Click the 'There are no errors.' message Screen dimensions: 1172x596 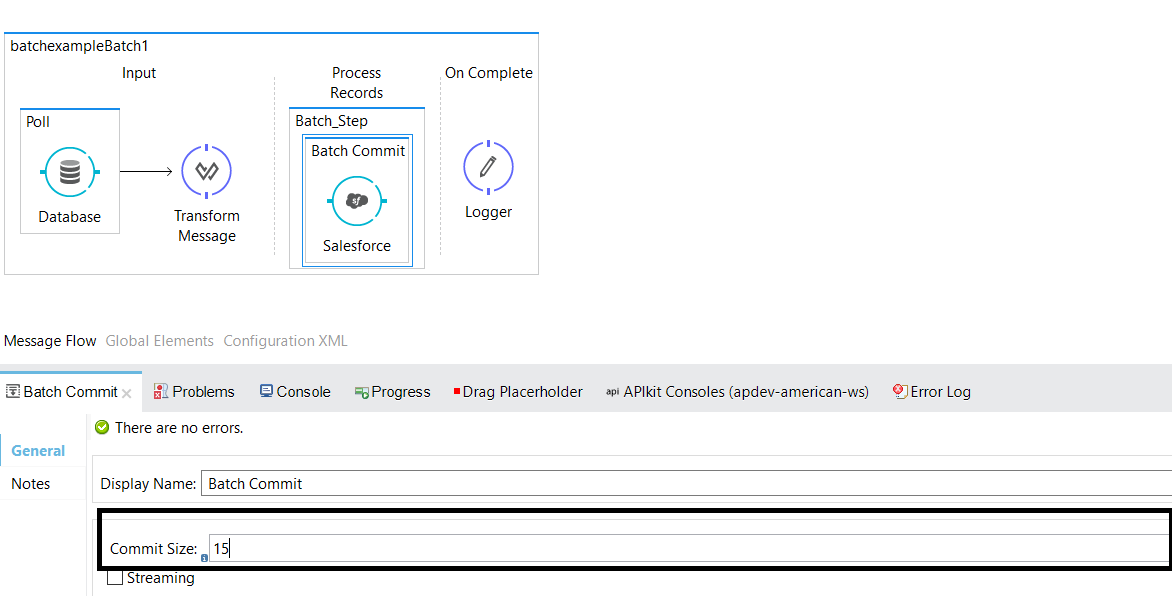click(x=179, y=428)
